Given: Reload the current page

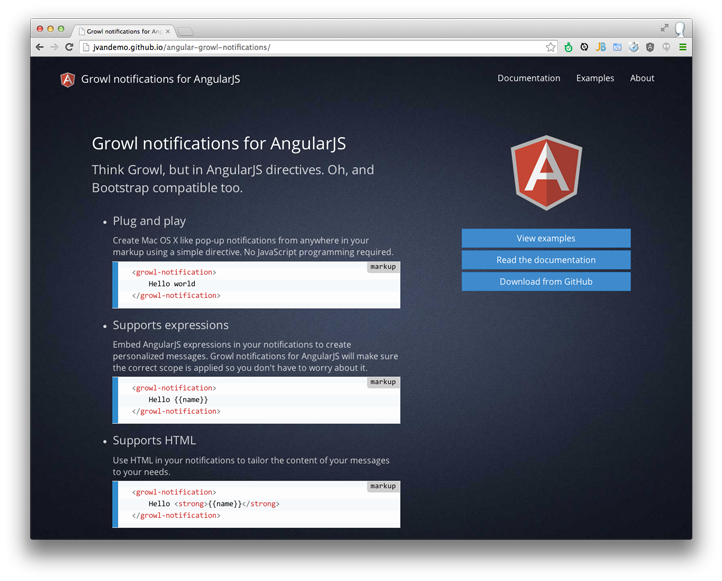Looking at the screenshot, I should tap(69, 47).
